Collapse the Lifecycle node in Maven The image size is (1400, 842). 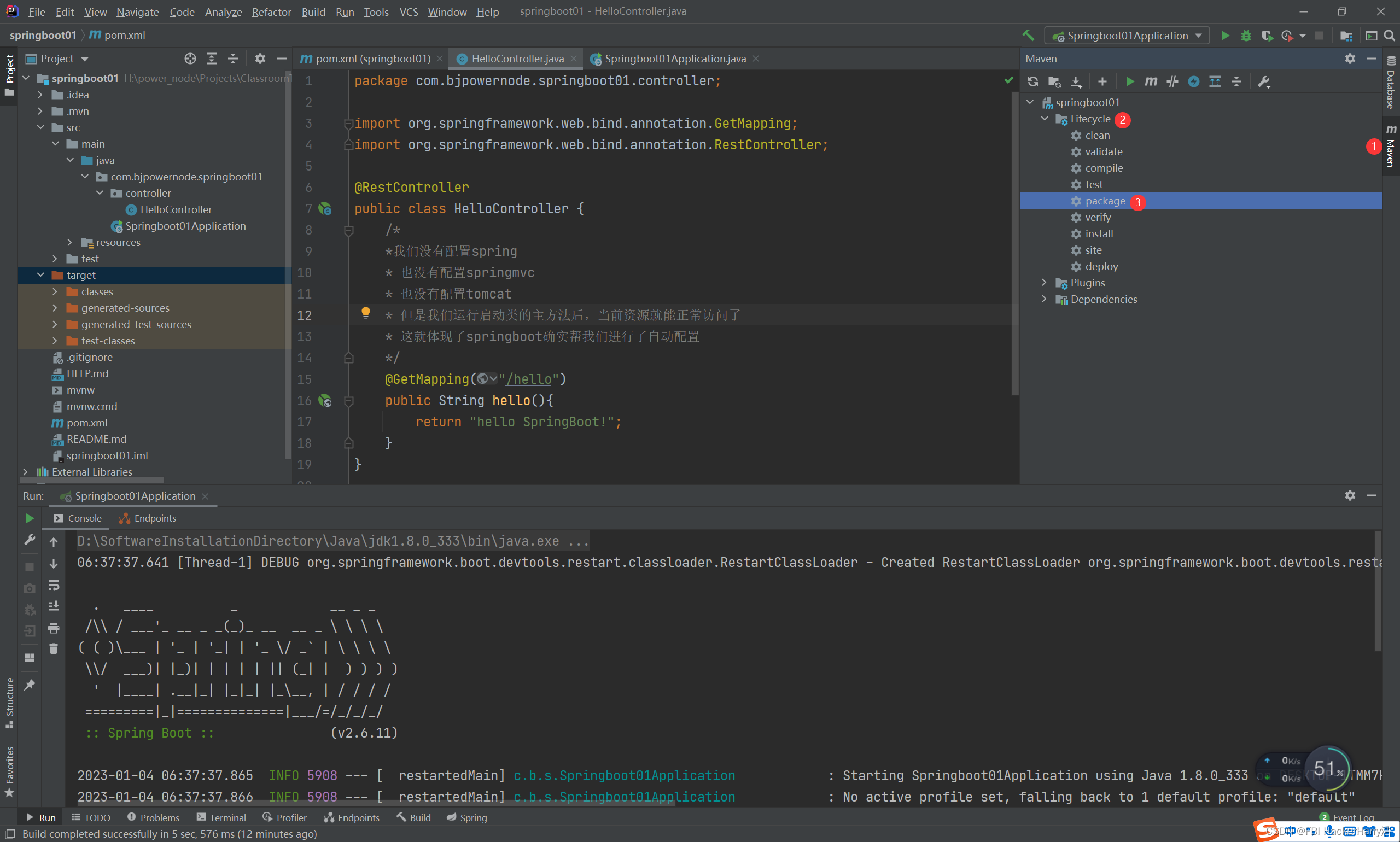[x=1044, y=119]
